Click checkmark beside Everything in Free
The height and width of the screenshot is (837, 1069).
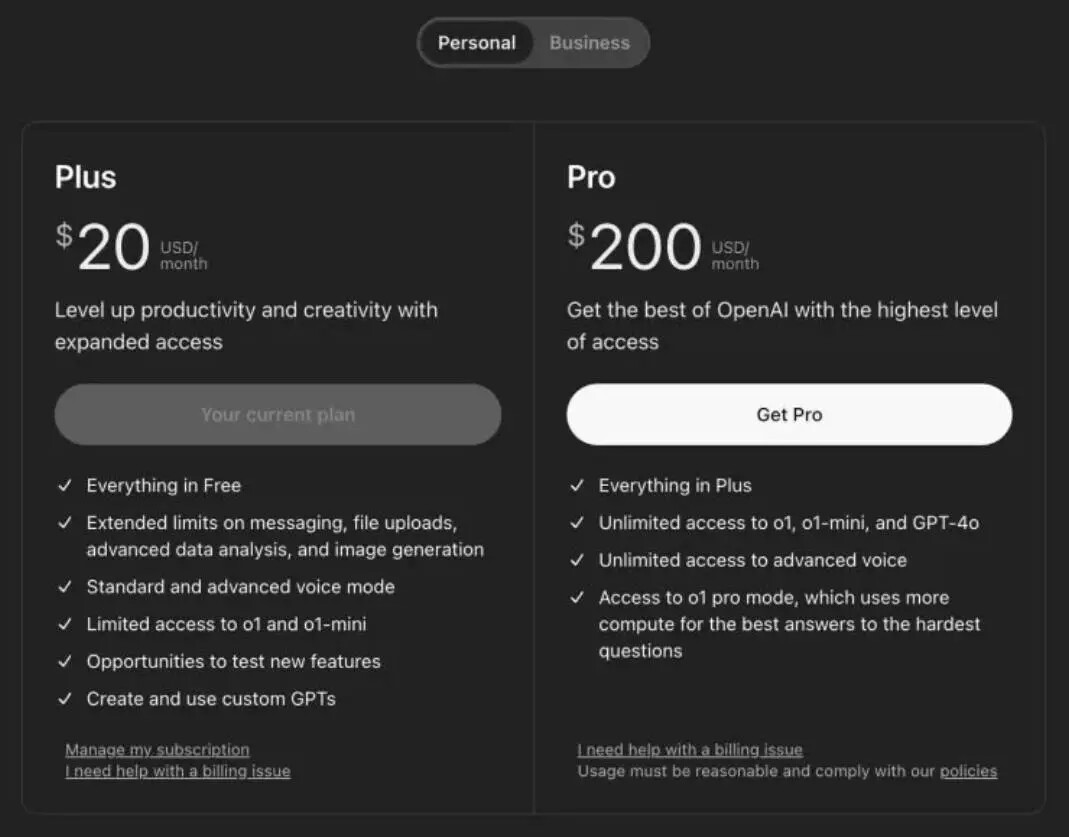[65, 485]
